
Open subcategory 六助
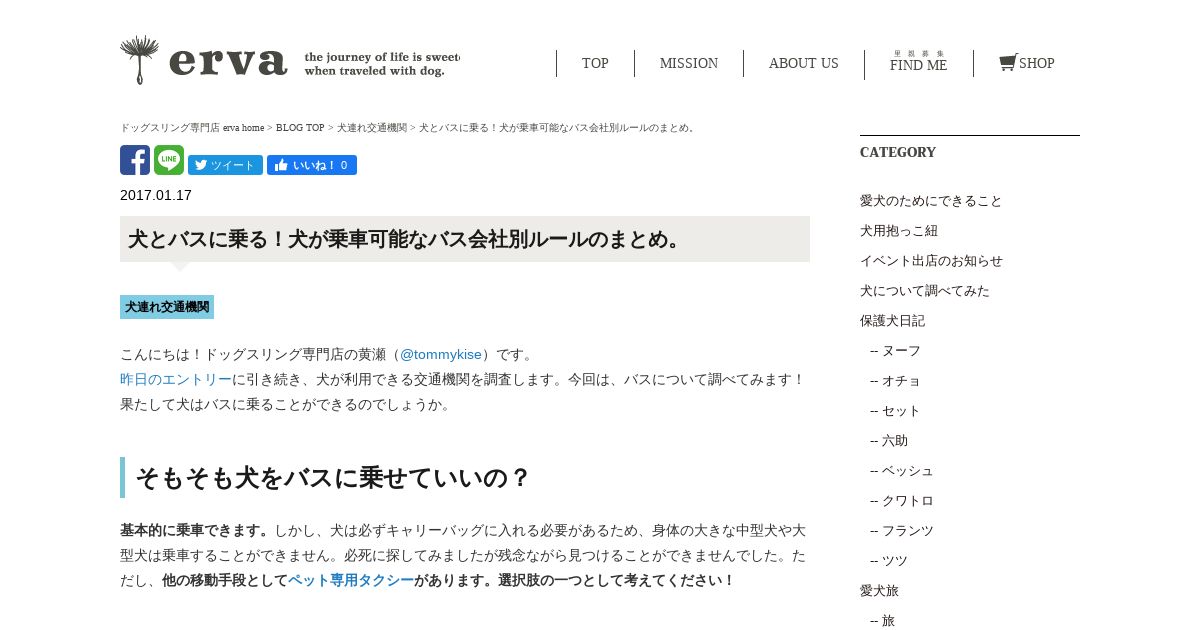coord(890,441)
